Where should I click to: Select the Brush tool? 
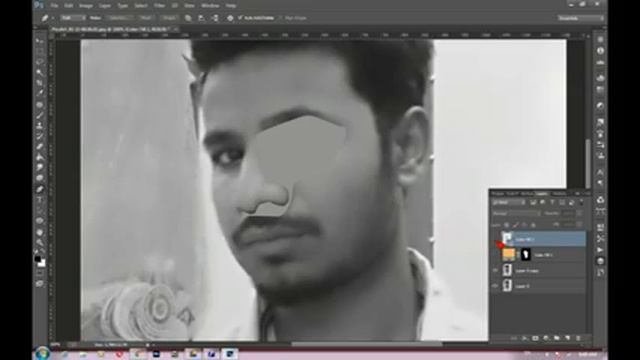pos(40,115)
